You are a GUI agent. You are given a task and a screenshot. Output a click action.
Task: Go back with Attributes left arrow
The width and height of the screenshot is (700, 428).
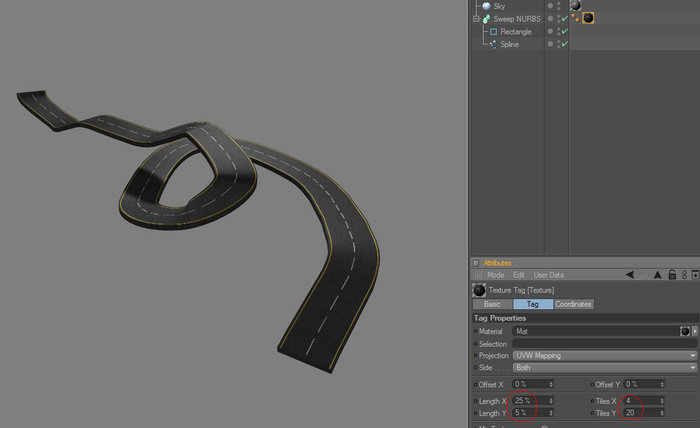coord(630,274)
